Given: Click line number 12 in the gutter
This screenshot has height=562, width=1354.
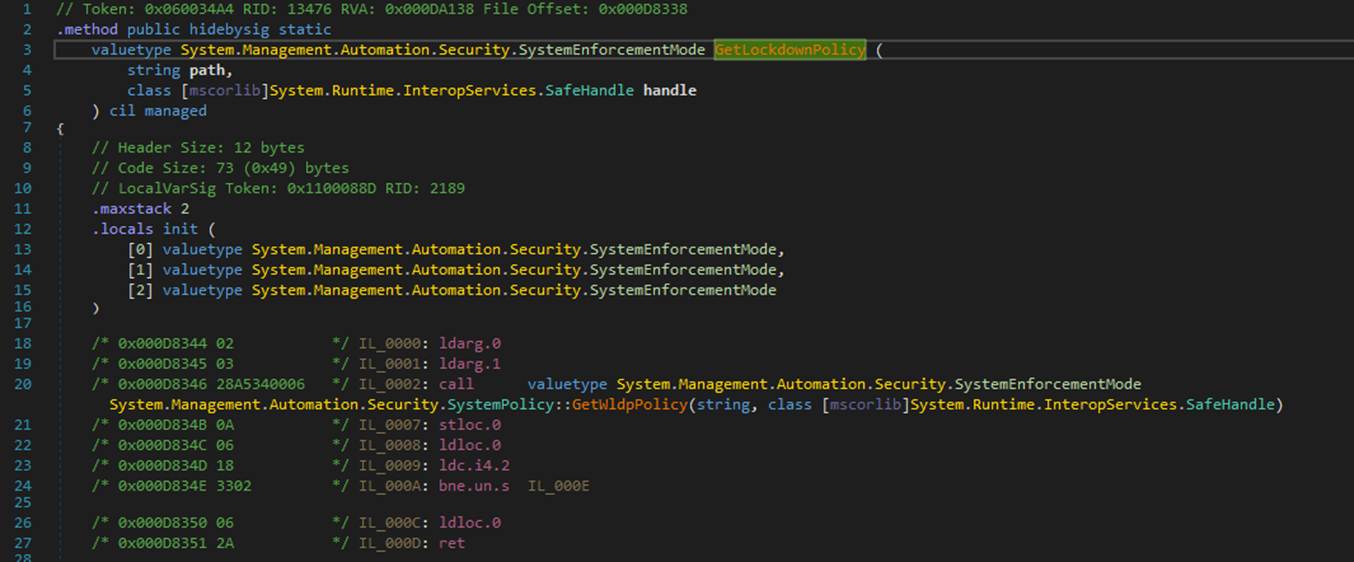Looking at the screenshot, I should [x=22, y=229].
